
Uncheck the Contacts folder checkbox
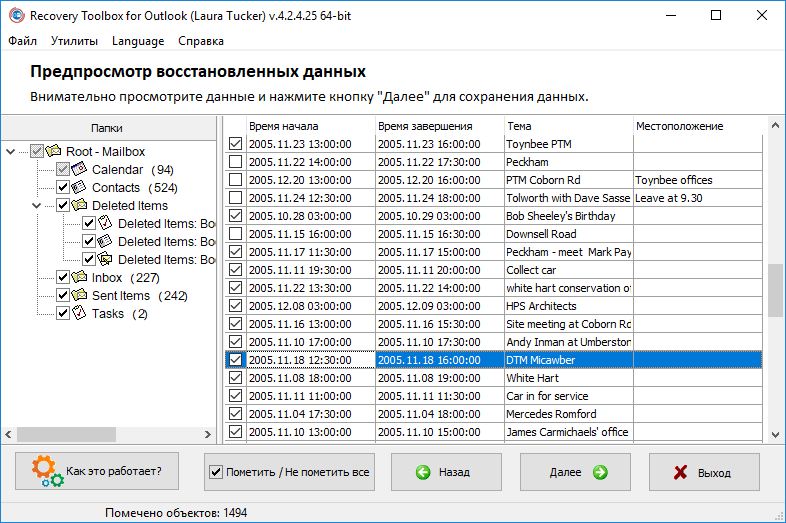click(63, 188)
